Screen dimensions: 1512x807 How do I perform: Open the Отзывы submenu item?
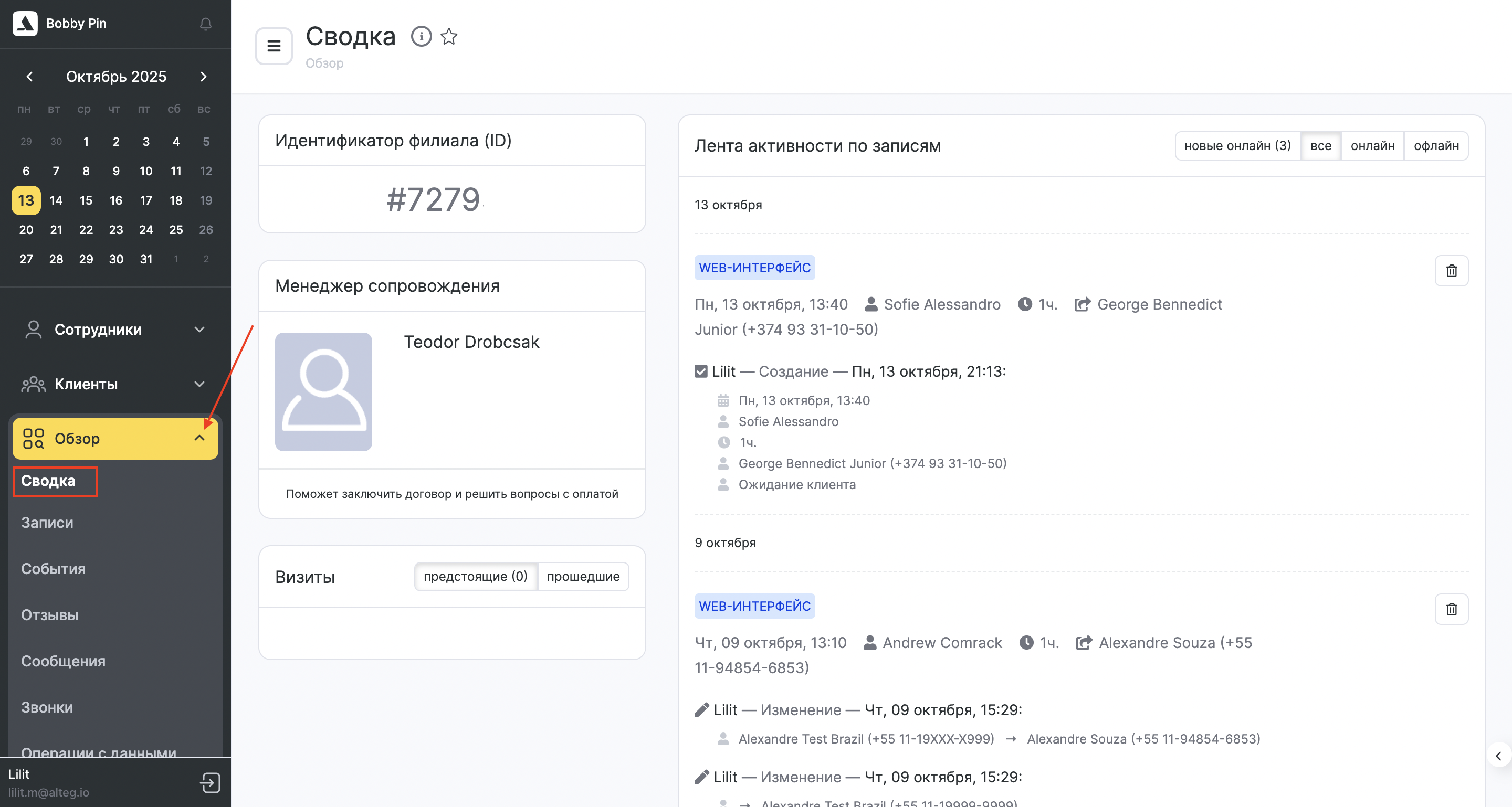(x=49, y=614)
